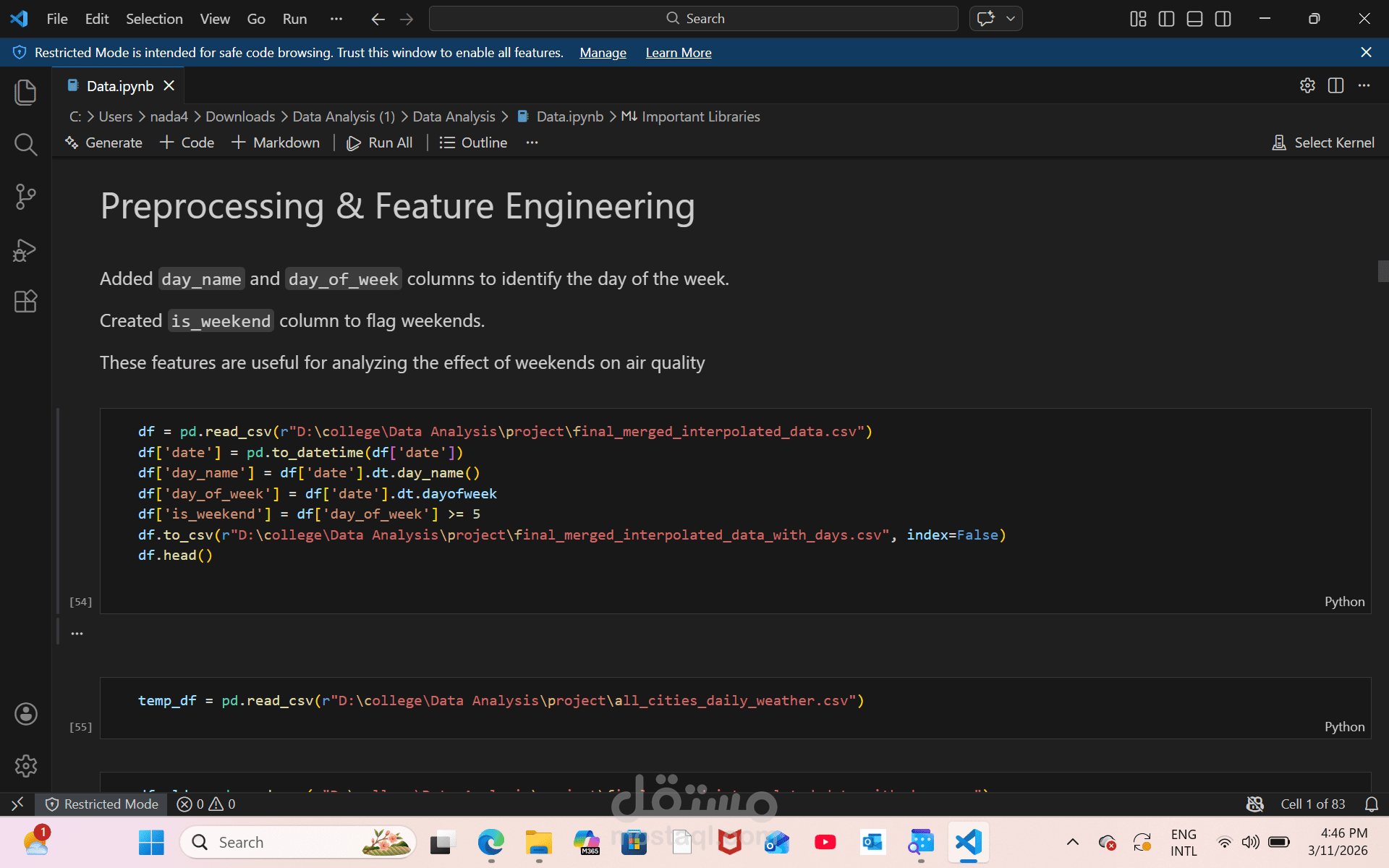Split the notebook editor to the right
The width and height of the screenshot is (1389, 868).
1335,85
